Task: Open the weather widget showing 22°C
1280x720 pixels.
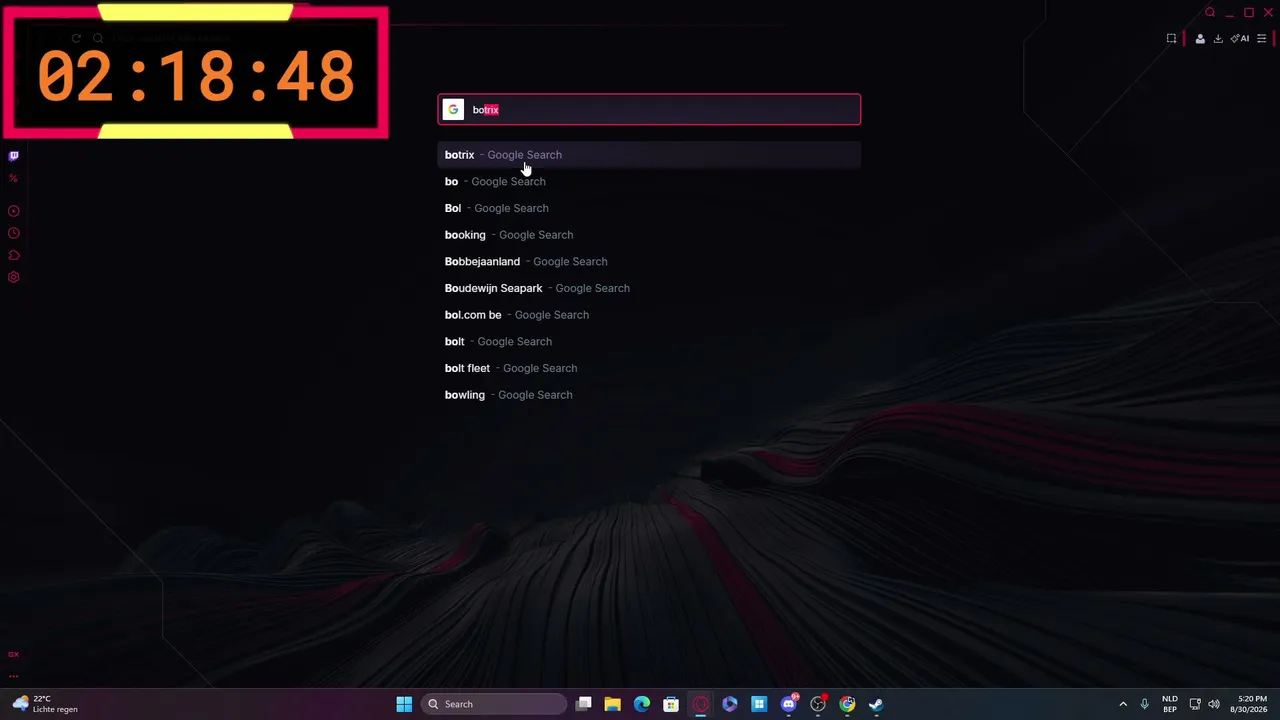Action: pos(46,704)
